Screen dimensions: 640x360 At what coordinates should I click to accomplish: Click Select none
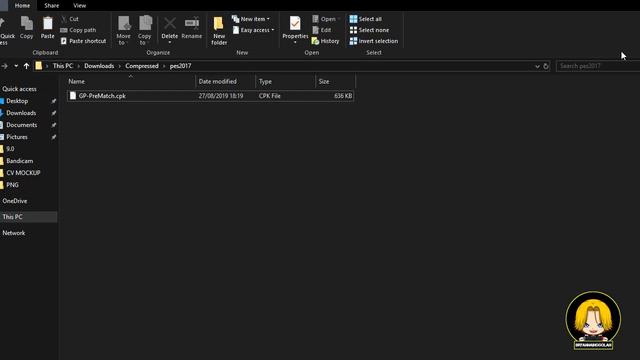(369, 30)
